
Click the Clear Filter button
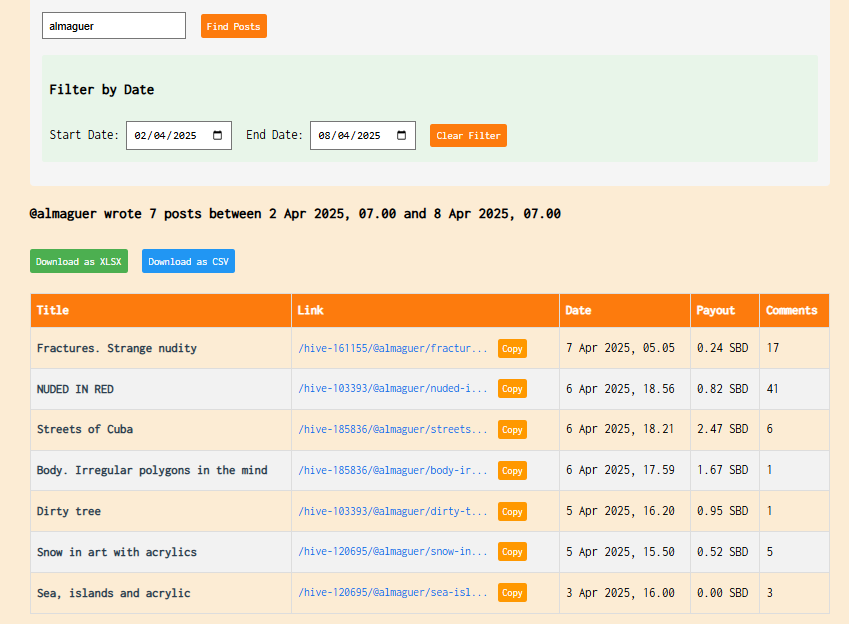point(468,135)
